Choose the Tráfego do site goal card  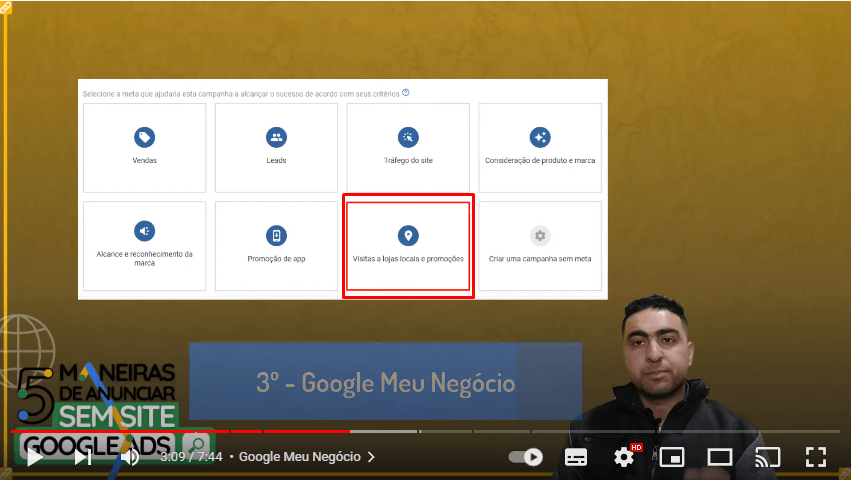[408, 148]
